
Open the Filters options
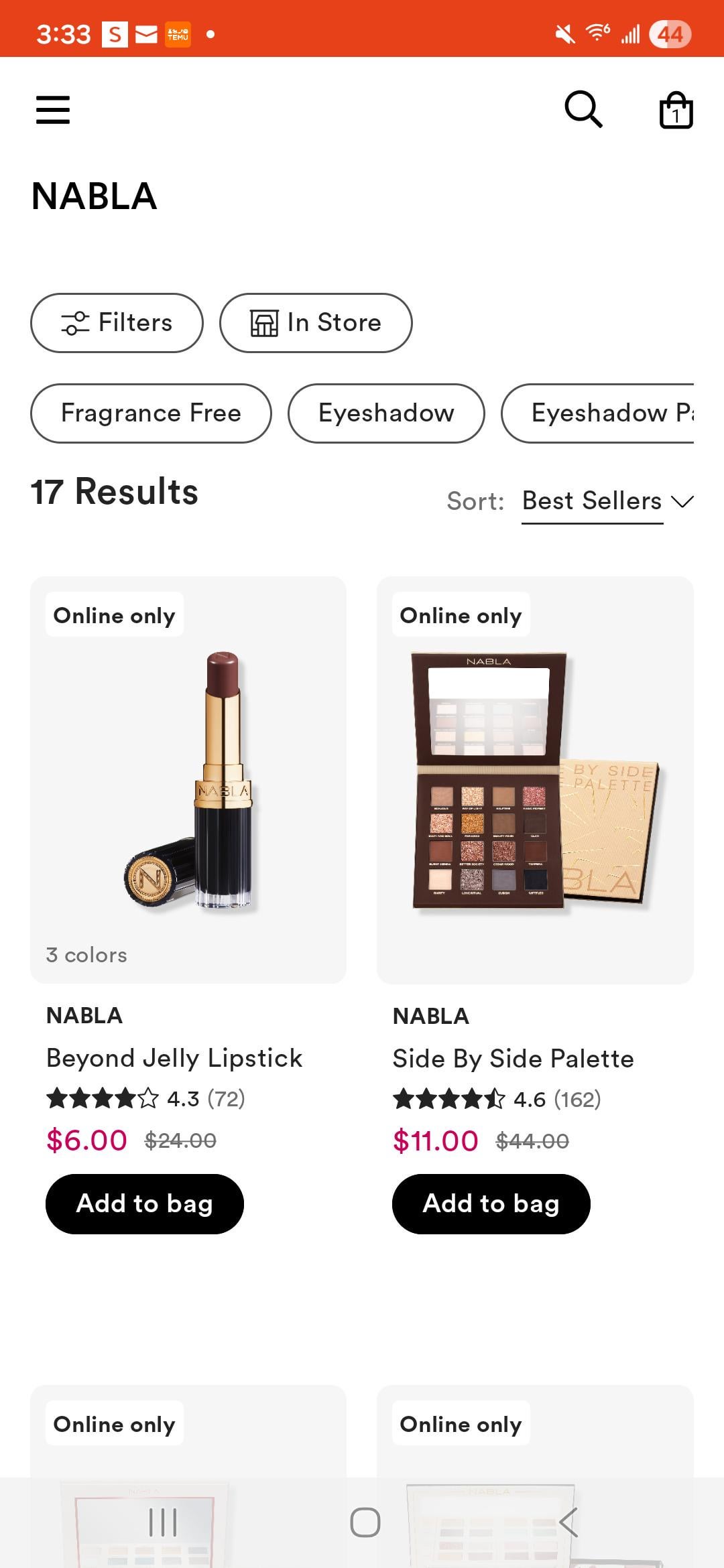(x=117, y=323)
